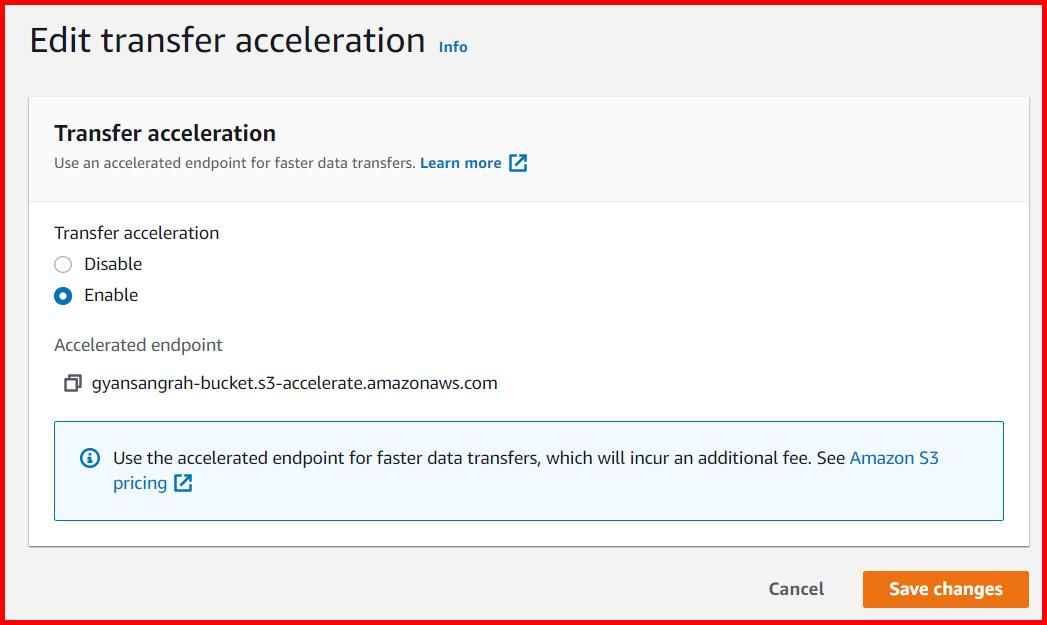Copy the accelerated endpoint address
Image resolution: width=1047 pixels, height=625 pixels.
71,382
